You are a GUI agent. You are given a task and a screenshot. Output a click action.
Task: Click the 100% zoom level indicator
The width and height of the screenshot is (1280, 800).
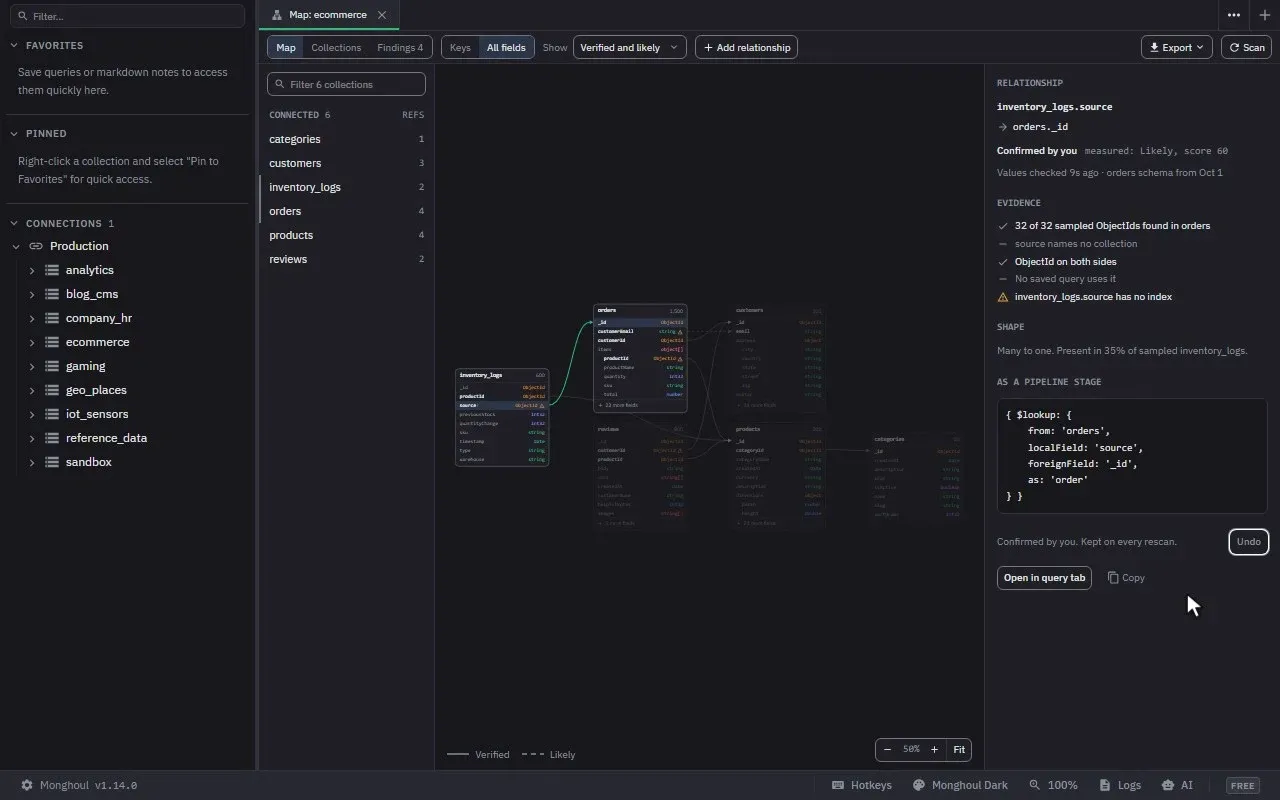(1054, 785)
